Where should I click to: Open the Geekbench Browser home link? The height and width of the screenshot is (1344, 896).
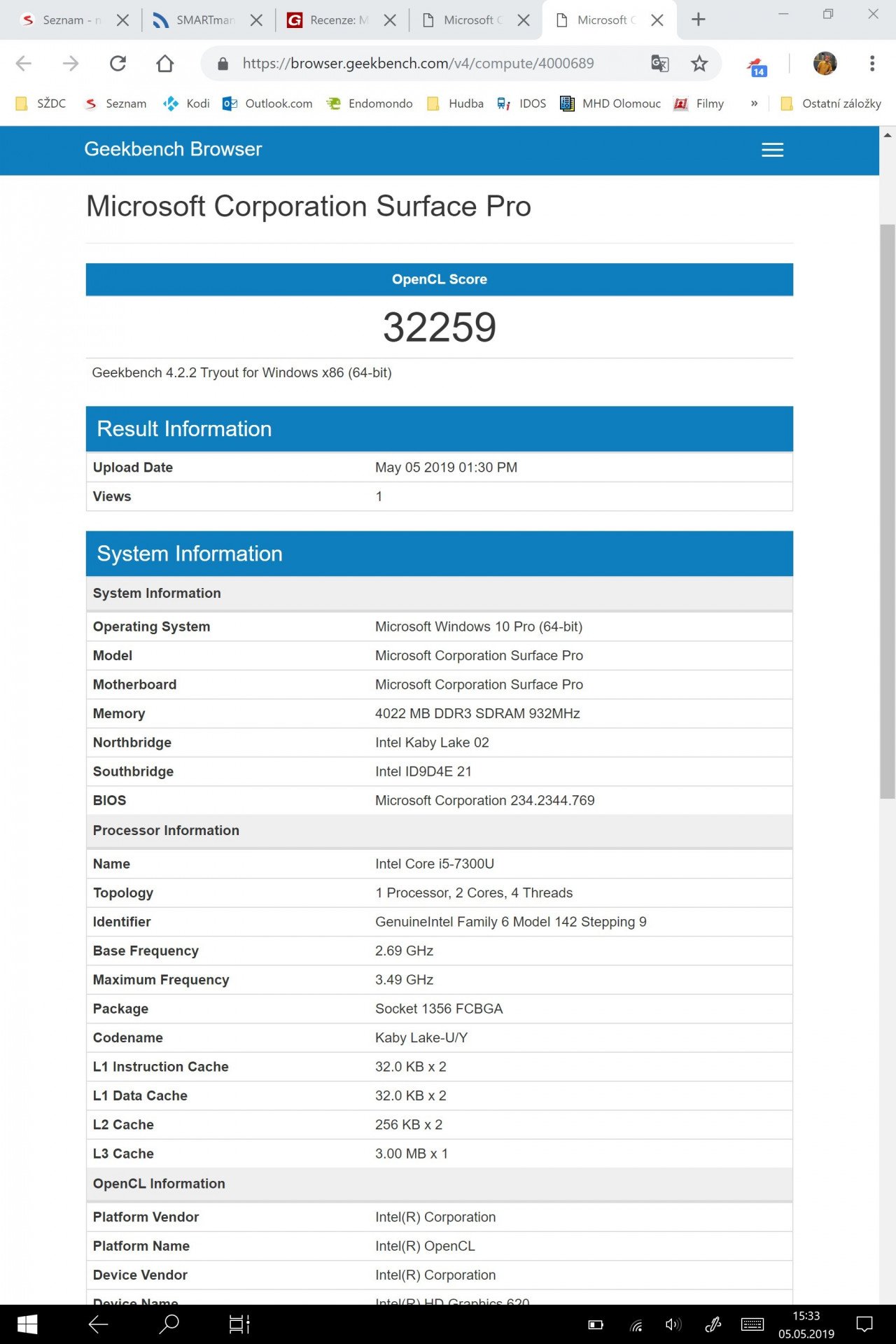click(173, 149)
